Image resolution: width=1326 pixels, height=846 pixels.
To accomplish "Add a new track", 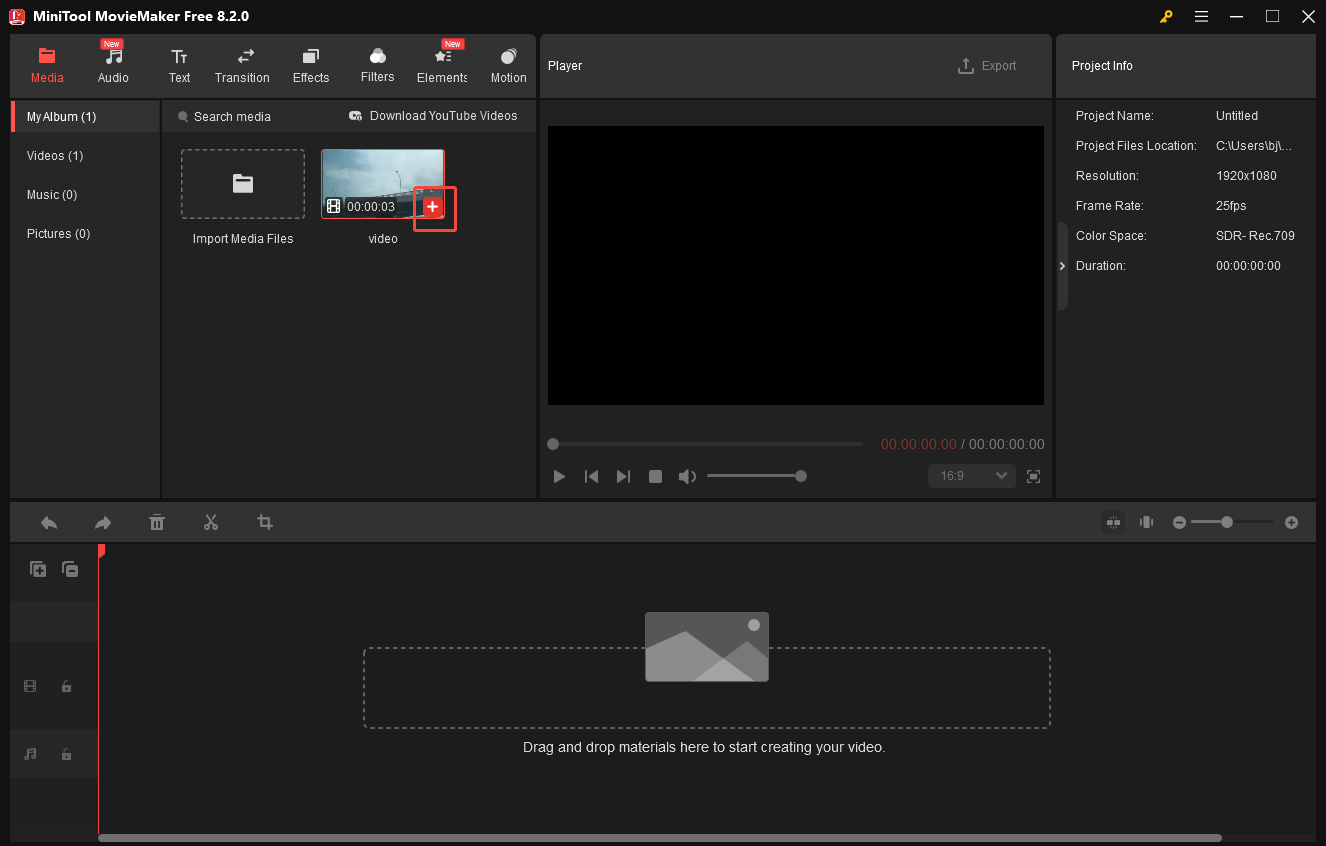I will click(38, 569).
